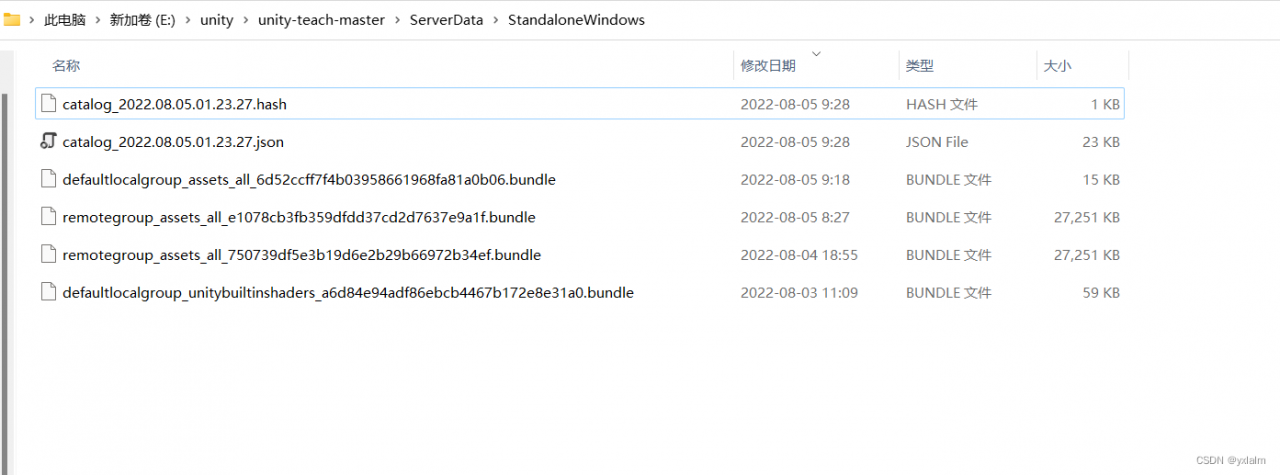The image size is (1280, 475).
Task: Select the defaultlocalgroup_unitybuiltinshaders bundle file name
Action: pyautogui.click(x=348, y=293)
